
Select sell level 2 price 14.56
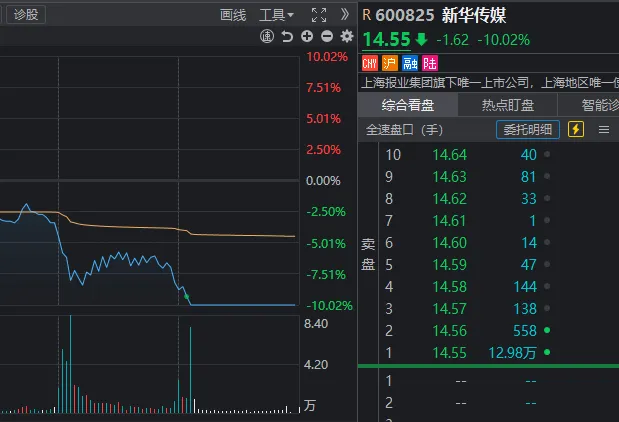[x=449, y=331]
